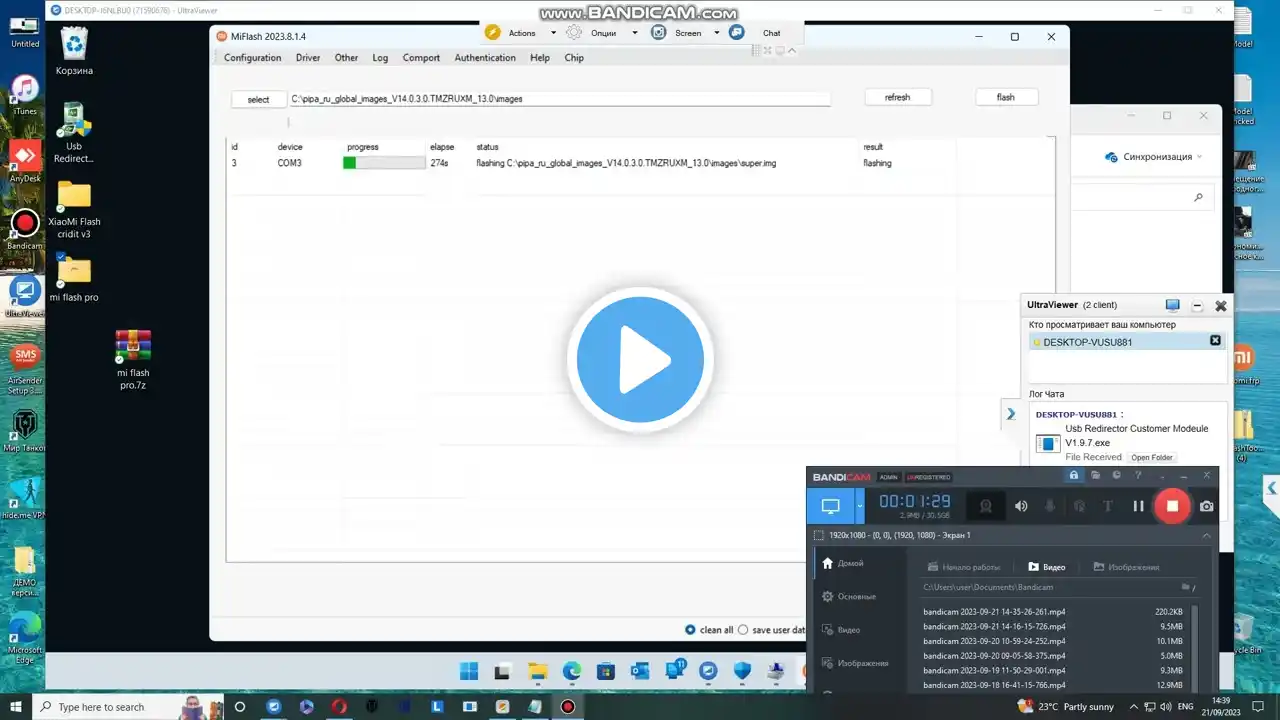1280x720 pixels.
Task: Open the hide.me VPN desktop shortcut
Action: point(25,498)
